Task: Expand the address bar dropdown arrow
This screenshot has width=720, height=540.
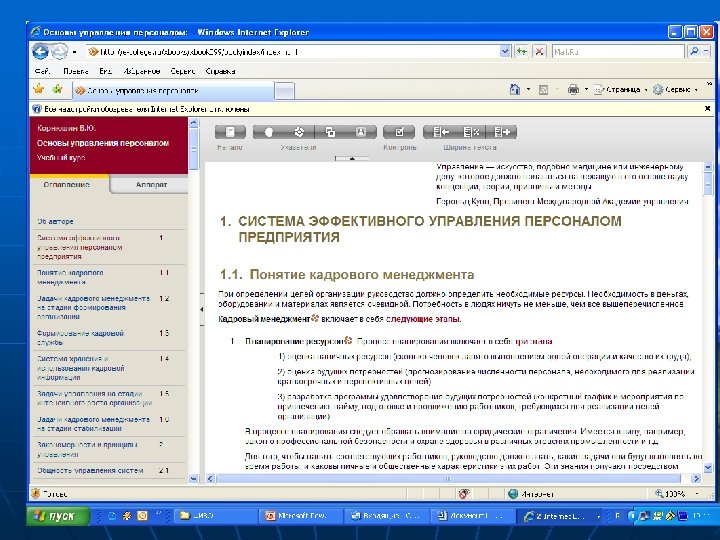Action: 504,51
